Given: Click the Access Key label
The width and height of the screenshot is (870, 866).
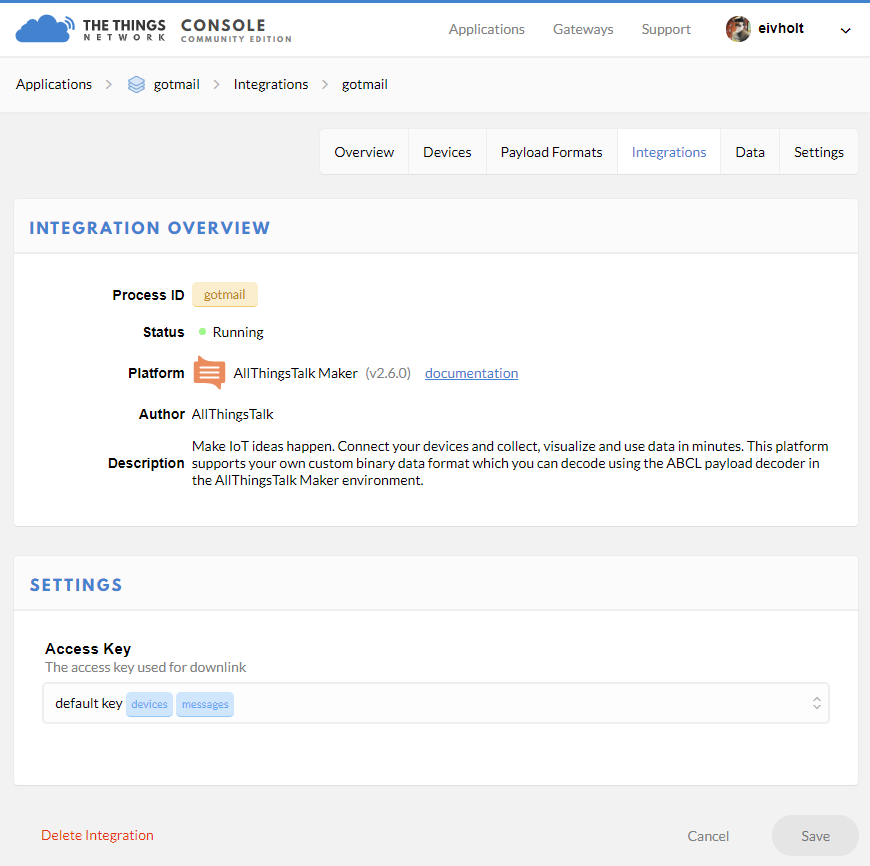Looking at the screenshot, I should tap(88, 648).
